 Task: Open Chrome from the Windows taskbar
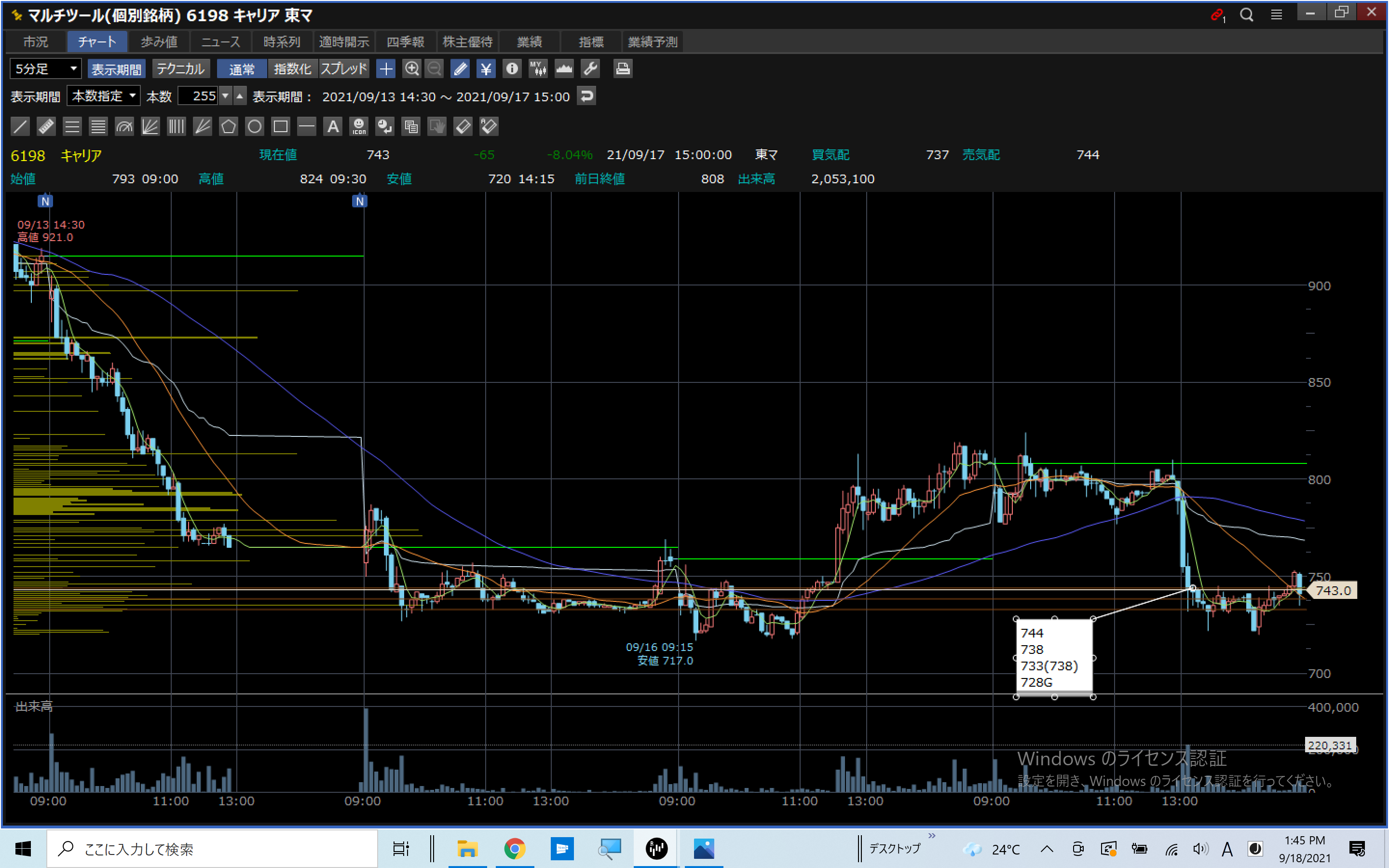514,849
